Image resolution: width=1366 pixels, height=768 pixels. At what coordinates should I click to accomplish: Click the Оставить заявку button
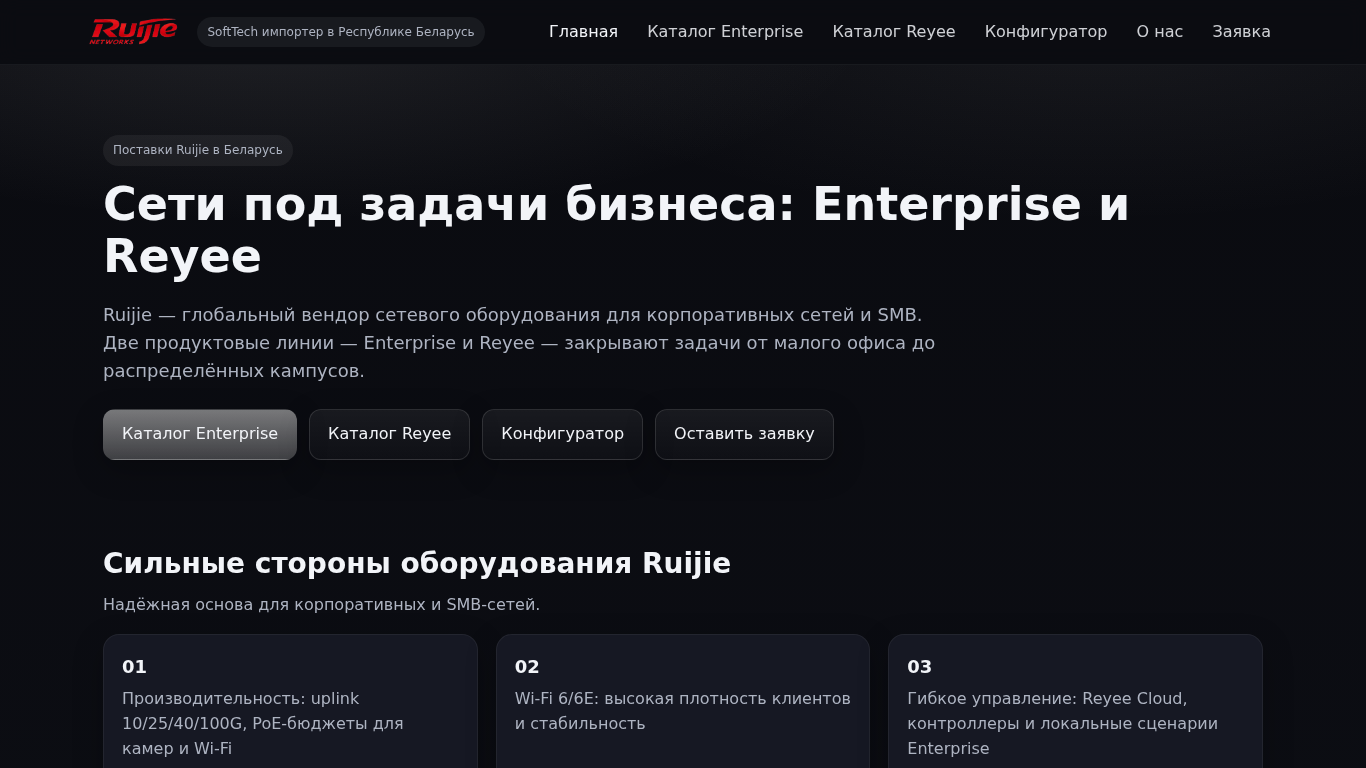(744, 434)
